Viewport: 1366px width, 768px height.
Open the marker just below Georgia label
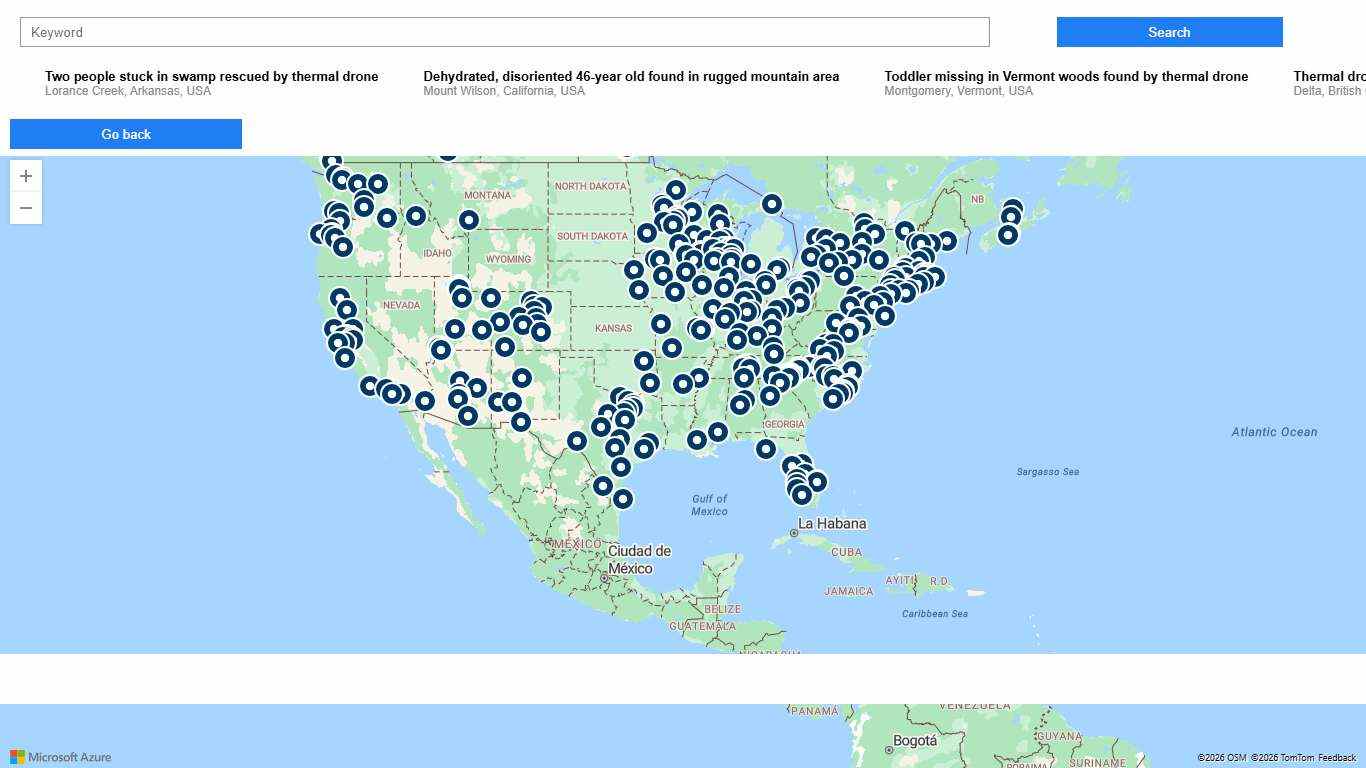[766, 449]
